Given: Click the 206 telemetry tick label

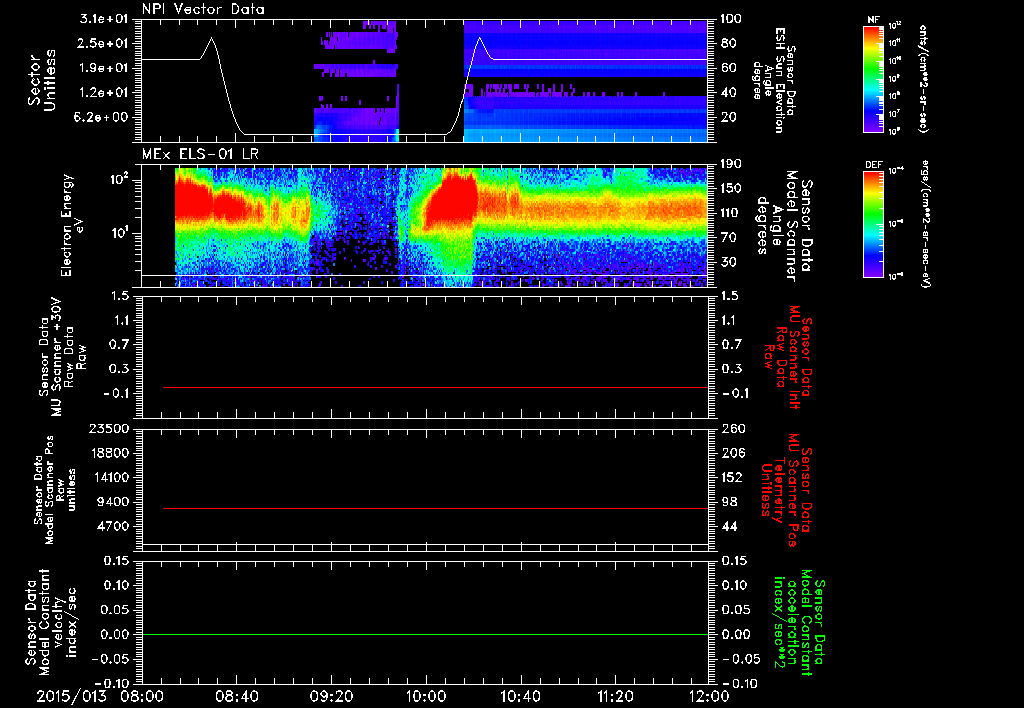Looking at the screenshot, I should tap(733, 453).
